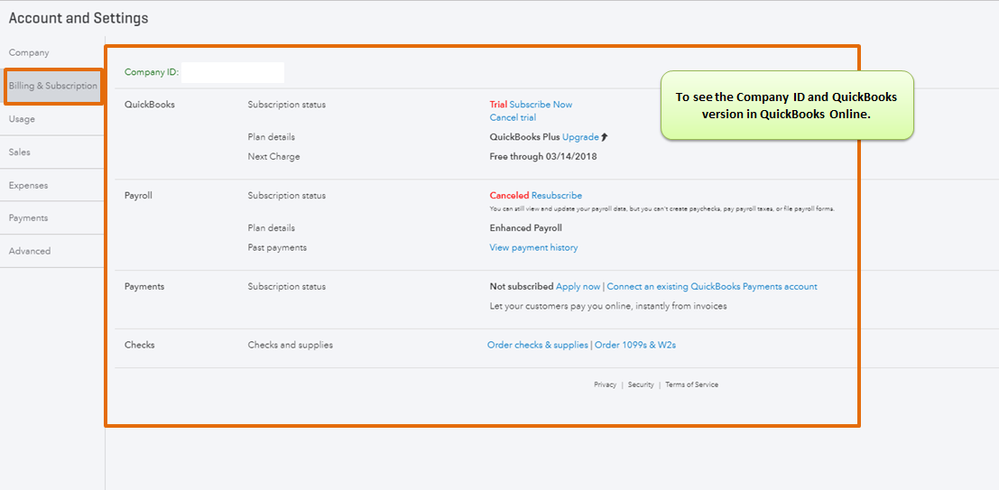This screenshot has width=999, height=490.
Task: Click the Checks and supplies label
Action: (x=290, y=345)
